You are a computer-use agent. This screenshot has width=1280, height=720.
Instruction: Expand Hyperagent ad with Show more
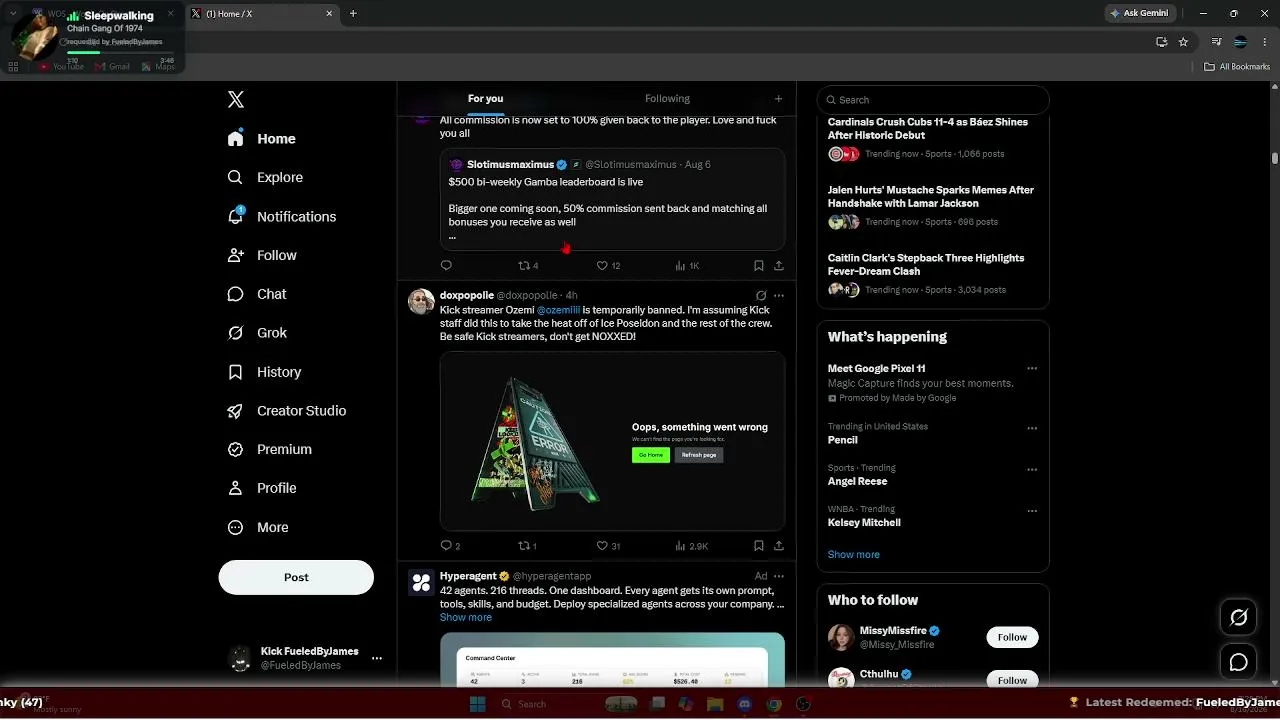click(x=466, y=618)
